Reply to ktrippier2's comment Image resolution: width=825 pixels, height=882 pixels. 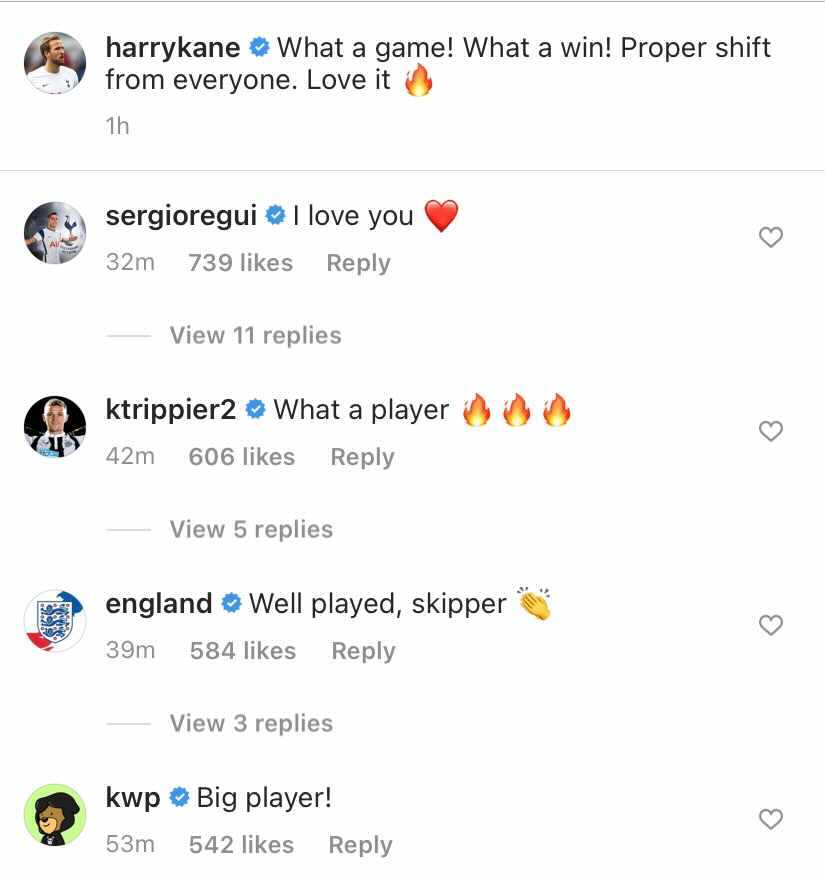tap(362, 458)
